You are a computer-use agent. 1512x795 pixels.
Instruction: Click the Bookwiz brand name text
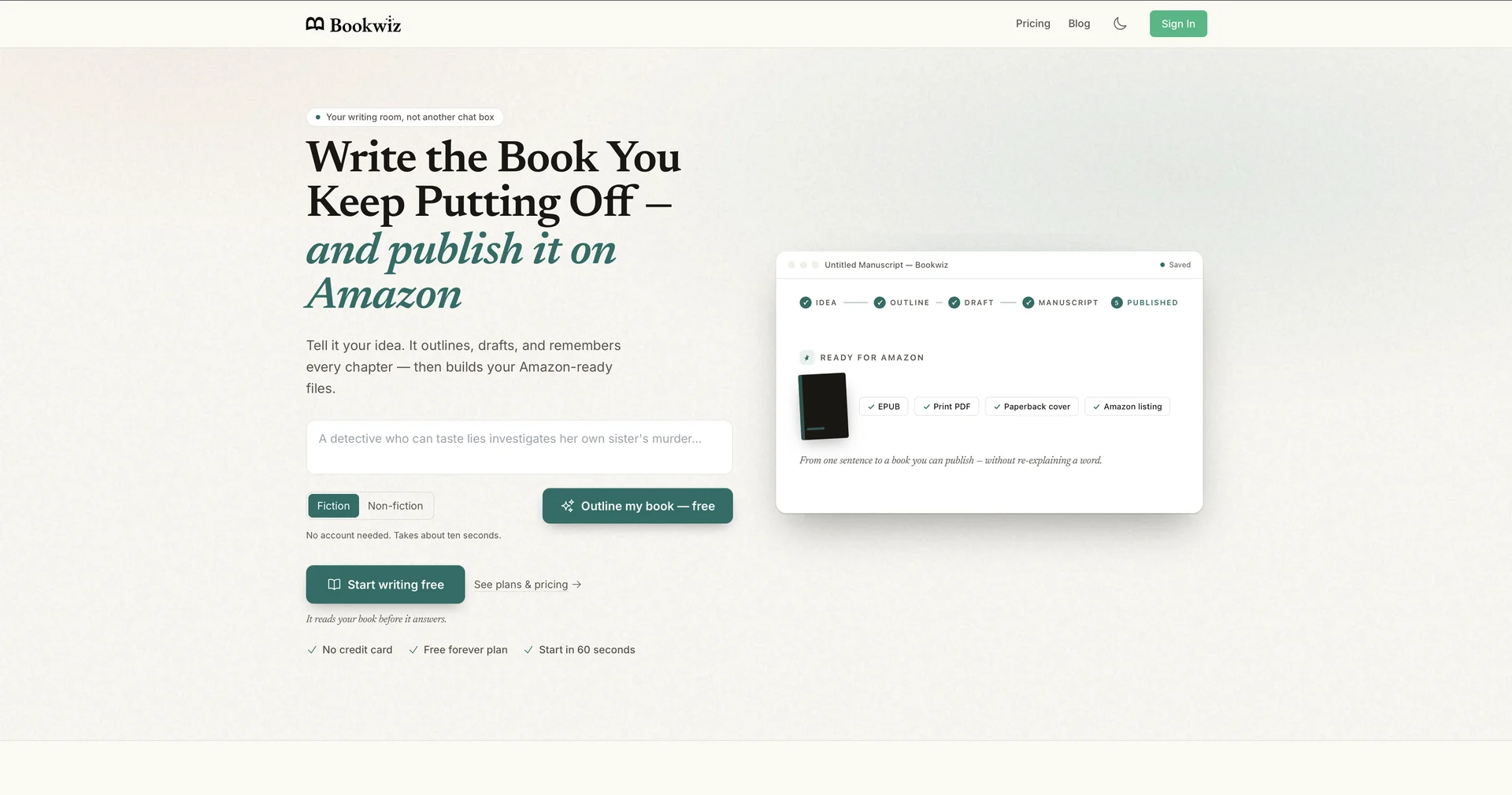(x=365, y=25)
